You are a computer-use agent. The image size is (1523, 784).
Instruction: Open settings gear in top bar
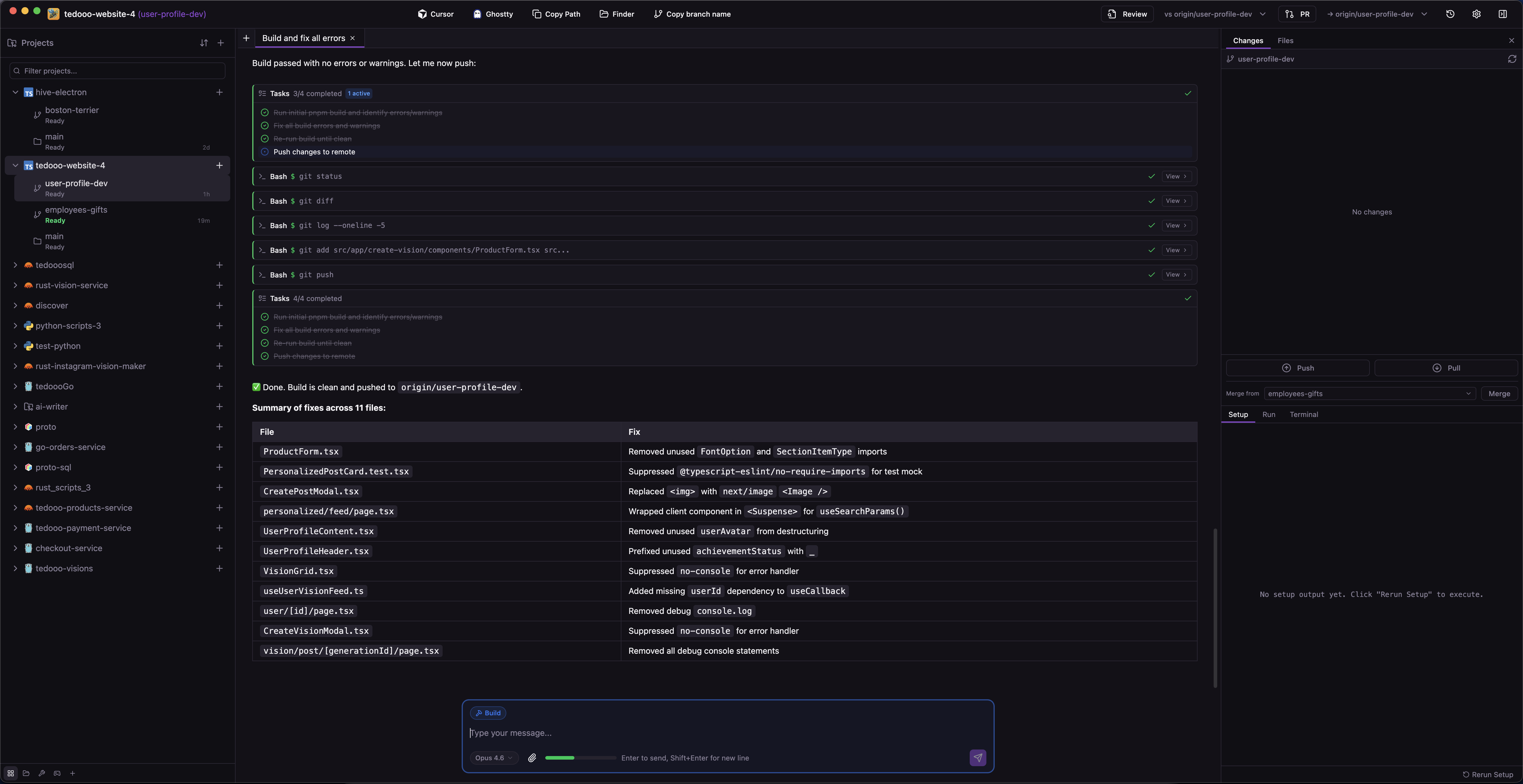click(1476, 14)
